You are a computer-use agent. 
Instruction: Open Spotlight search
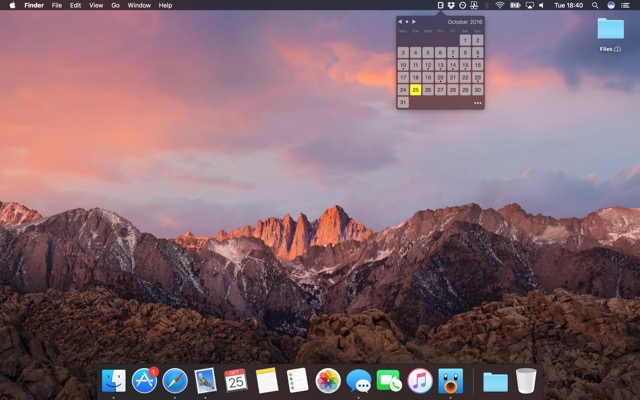click(x=595, y=5)
